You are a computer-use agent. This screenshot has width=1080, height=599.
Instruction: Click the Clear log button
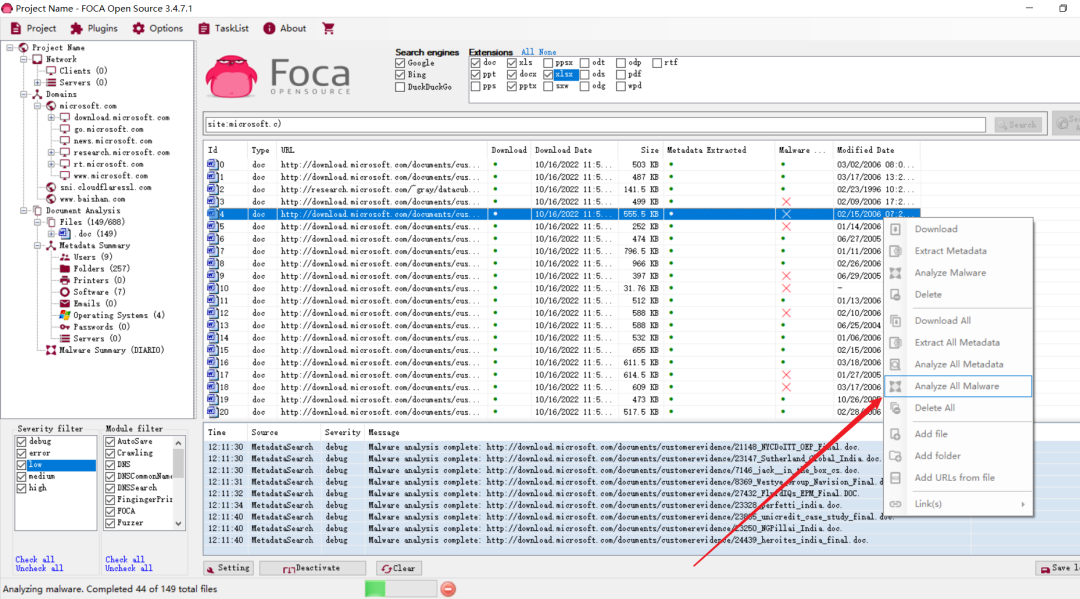pyautogui.click(x=398, y=568)
